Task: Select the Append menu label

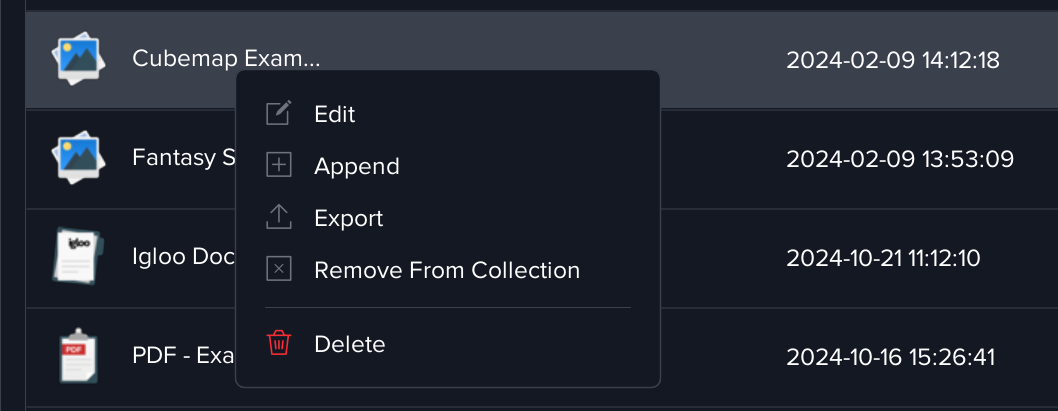Action: (356, 166)
